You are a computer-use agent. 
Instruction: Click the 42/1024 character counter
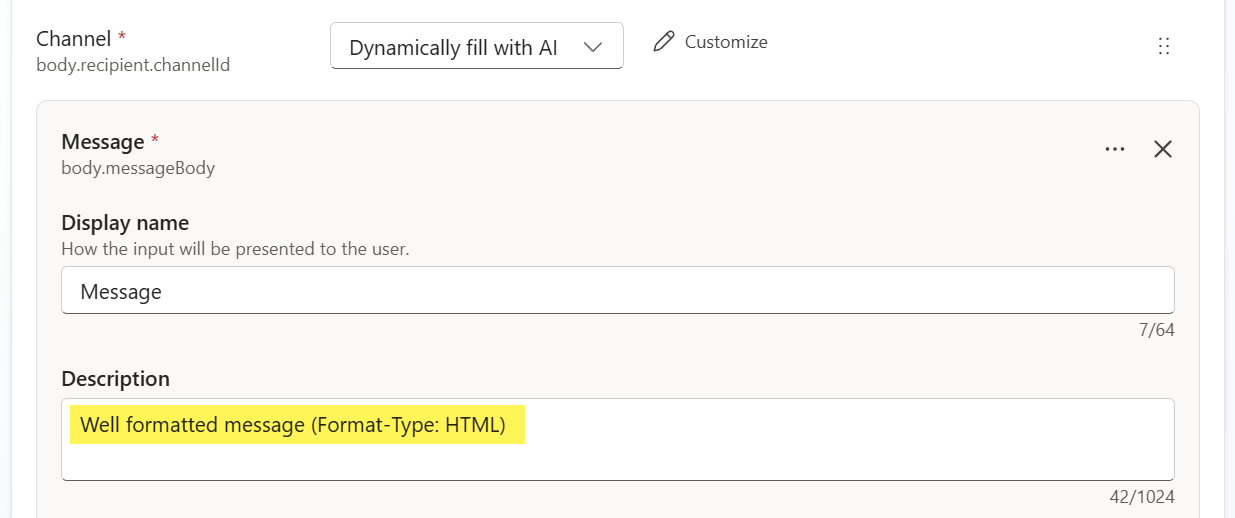(1141, 497)
